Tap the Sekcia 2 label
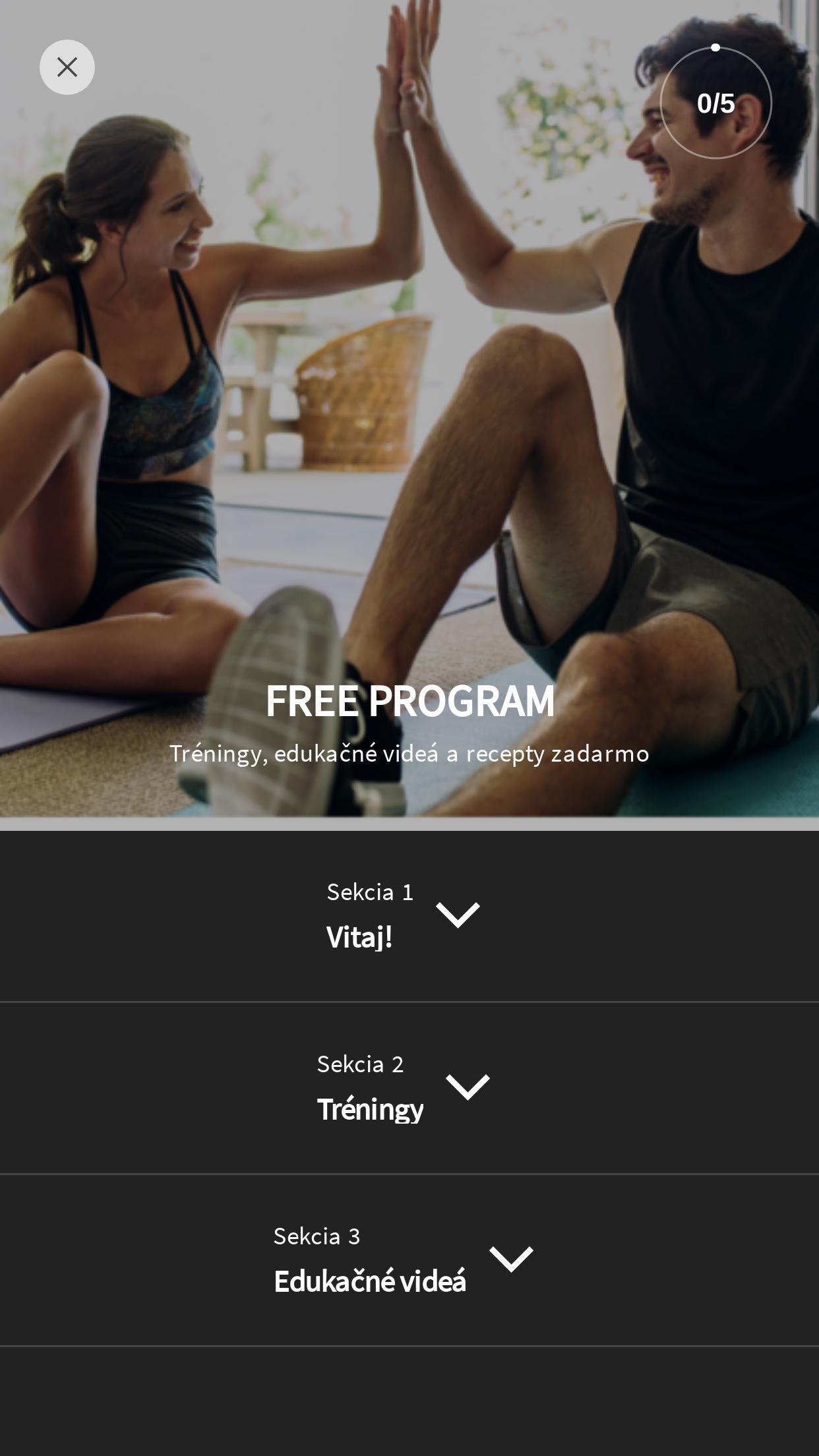The height and width of the screenshot is (1456, 819). (360, 1064)
